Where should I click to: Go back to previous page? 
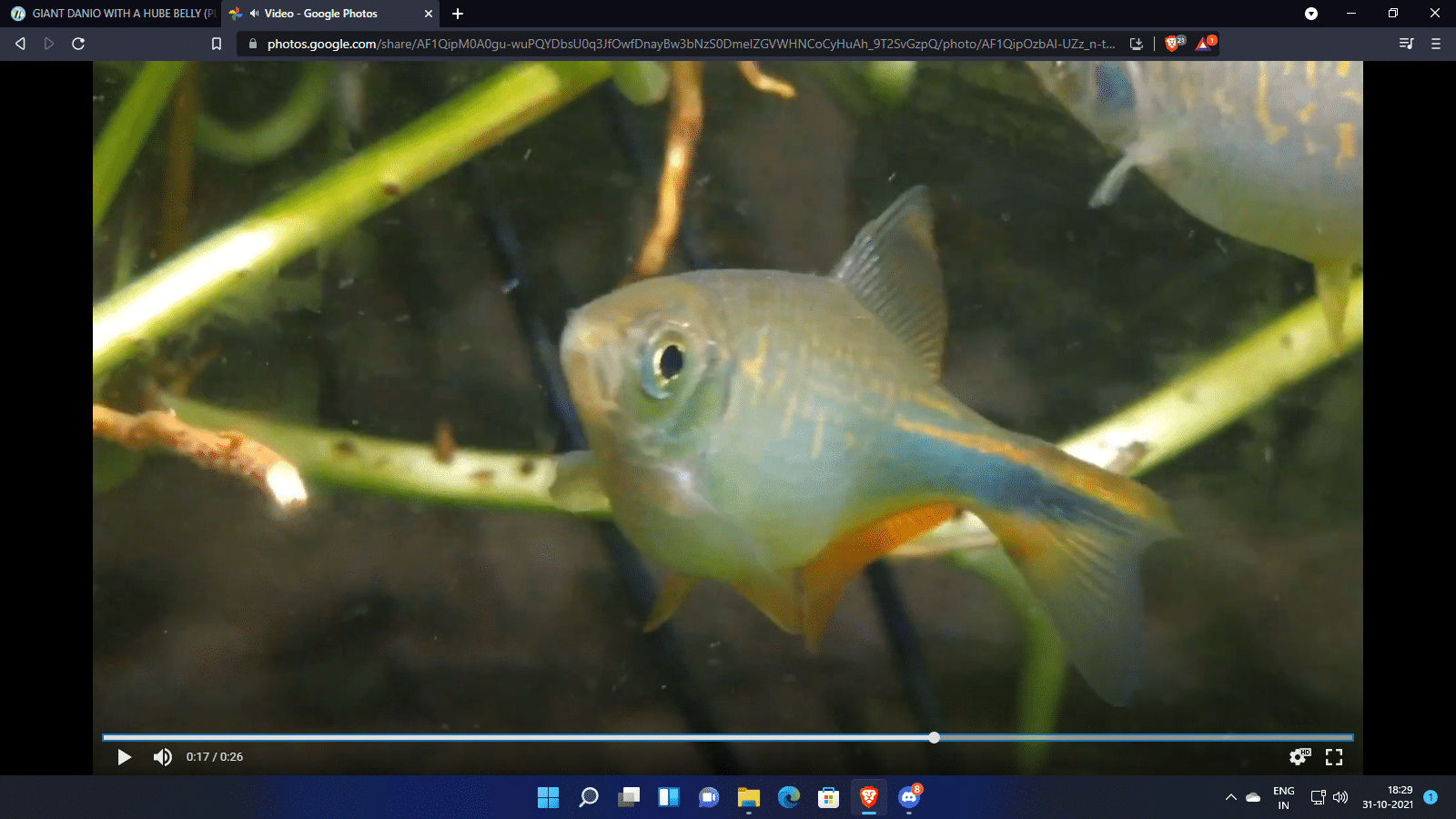20,44
